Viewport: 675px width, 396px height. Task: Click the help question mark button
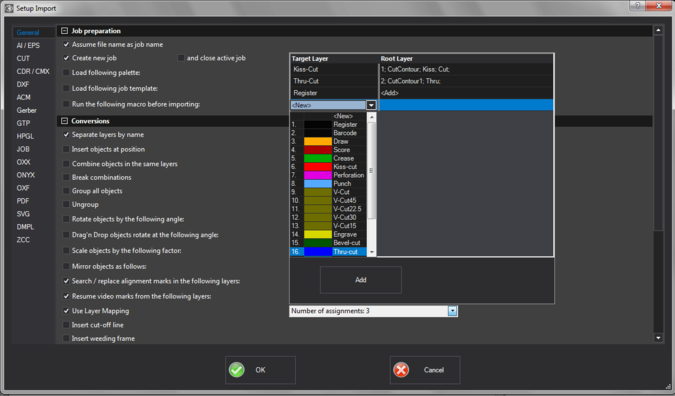pyautogui.click(x=637, y=6)
